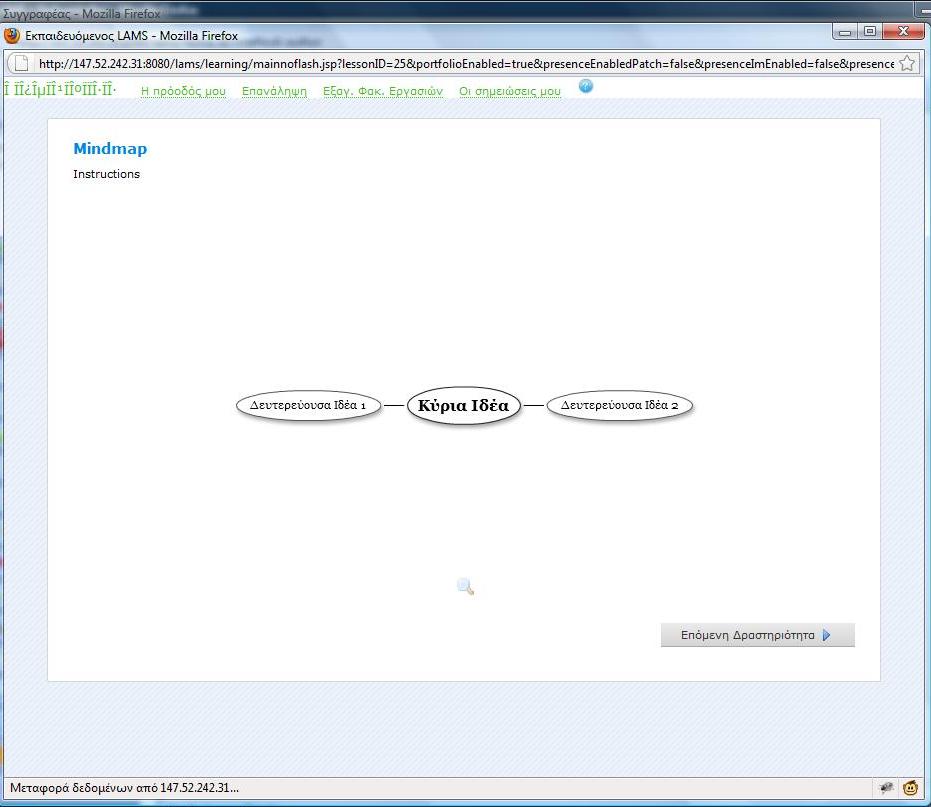The image size is (931, 807).
Task: Click the fly icon in status bar
Action: 886,788
